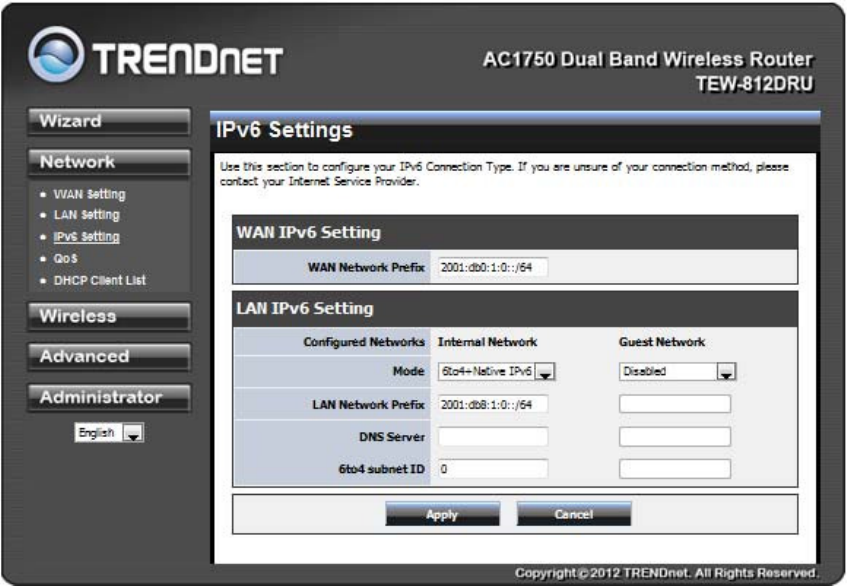The height and width of the screenshot is (586, 847).
Task: Open the Wizard menu
Action: (109, 121)
